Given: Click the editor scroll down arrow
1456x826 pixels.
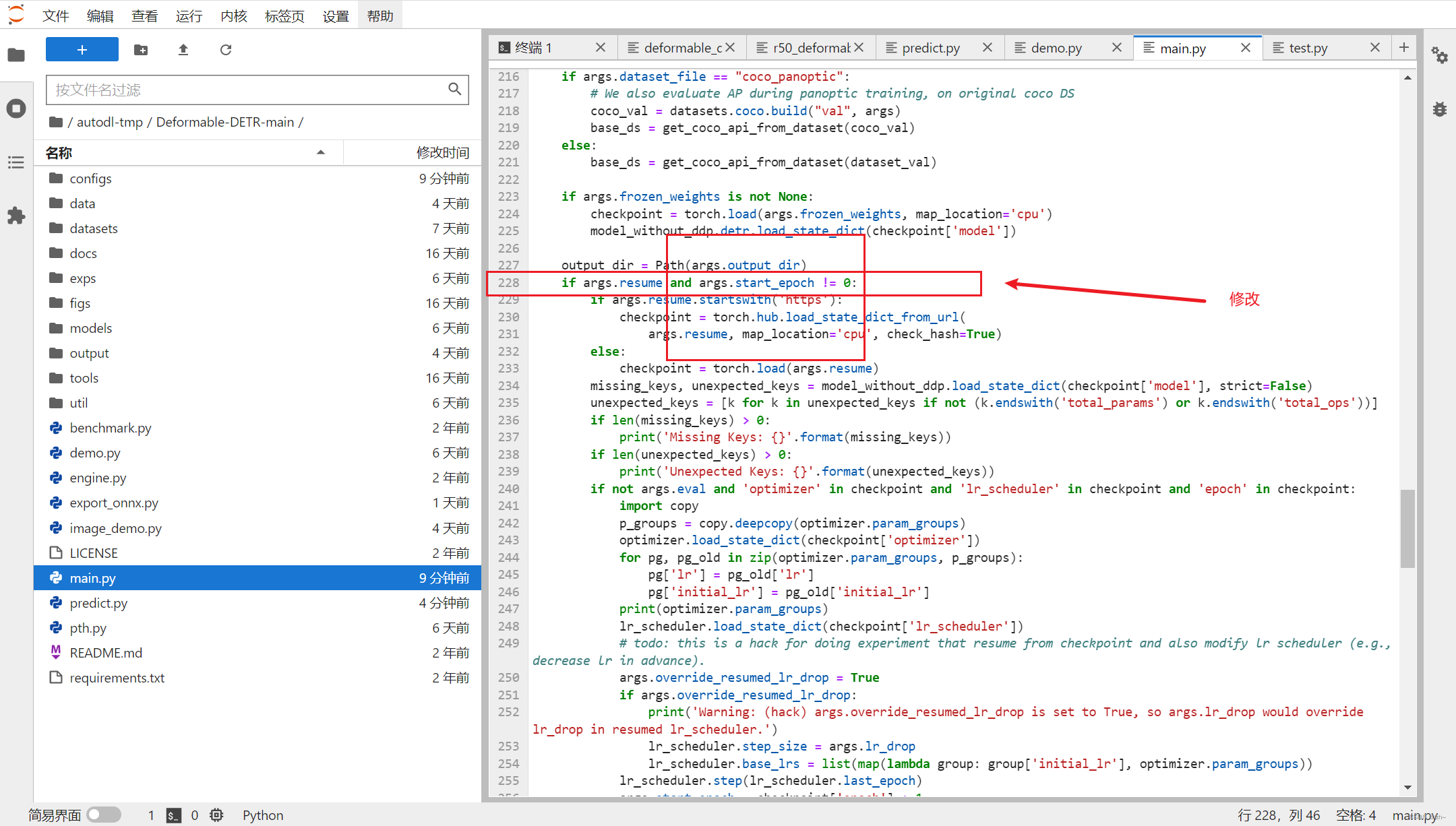Looking at the screenshot, I should tap(1407, 787).
